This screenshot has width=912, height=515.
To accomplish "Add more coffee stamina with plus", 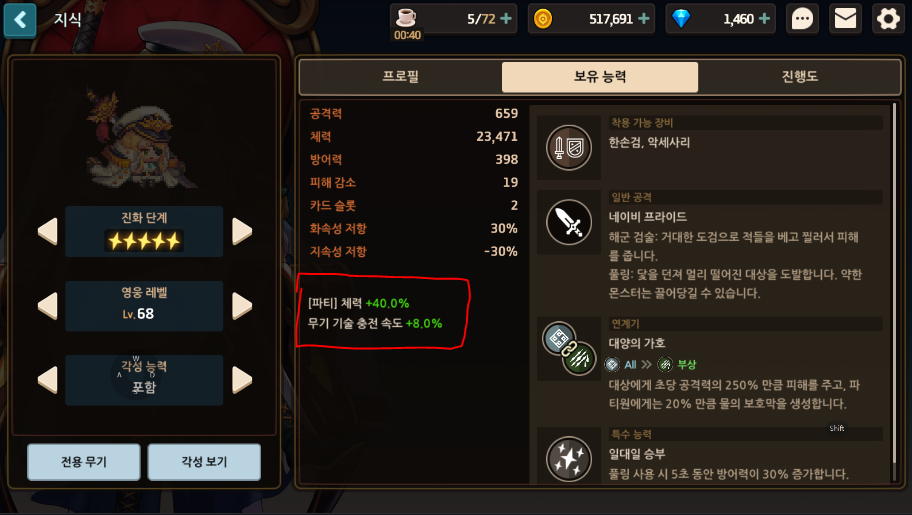I will (506, 19).
